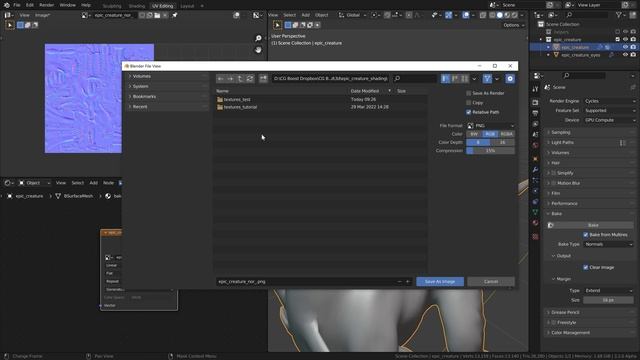Screen dimensions: 640x360
Task: Click the Cancel button in file dialog
Action: tap(491, 282)
